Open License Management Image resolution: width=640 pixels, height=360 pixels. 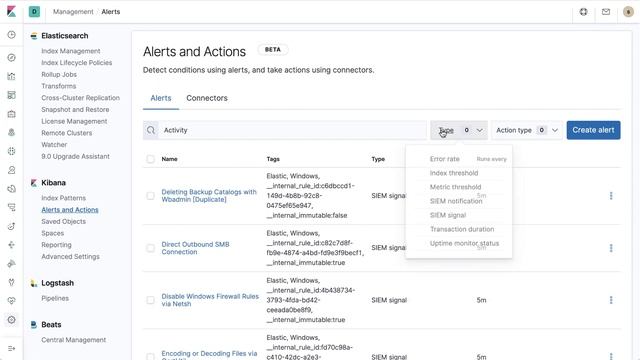coord(74,122)
